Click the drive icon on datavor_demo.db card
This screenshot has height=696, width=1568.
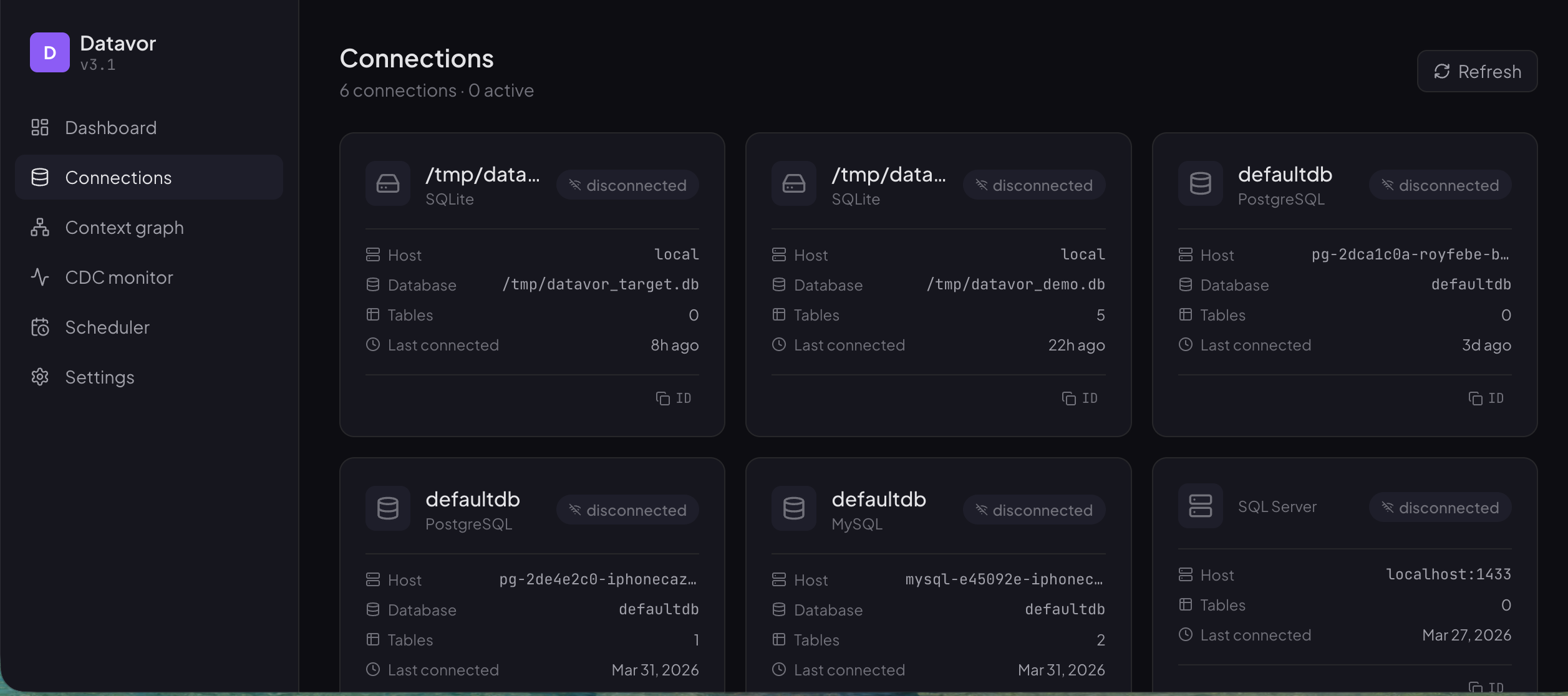coord(794,183)
